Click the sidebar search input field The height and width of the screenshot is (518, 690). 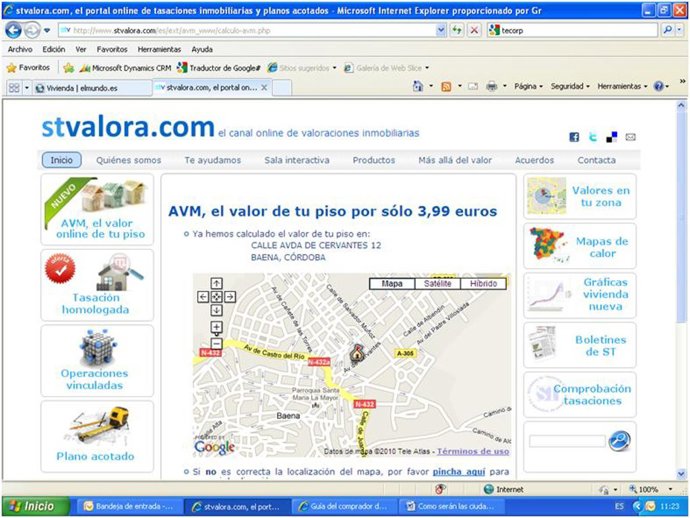pyautogui.click(x=567, y=441)
